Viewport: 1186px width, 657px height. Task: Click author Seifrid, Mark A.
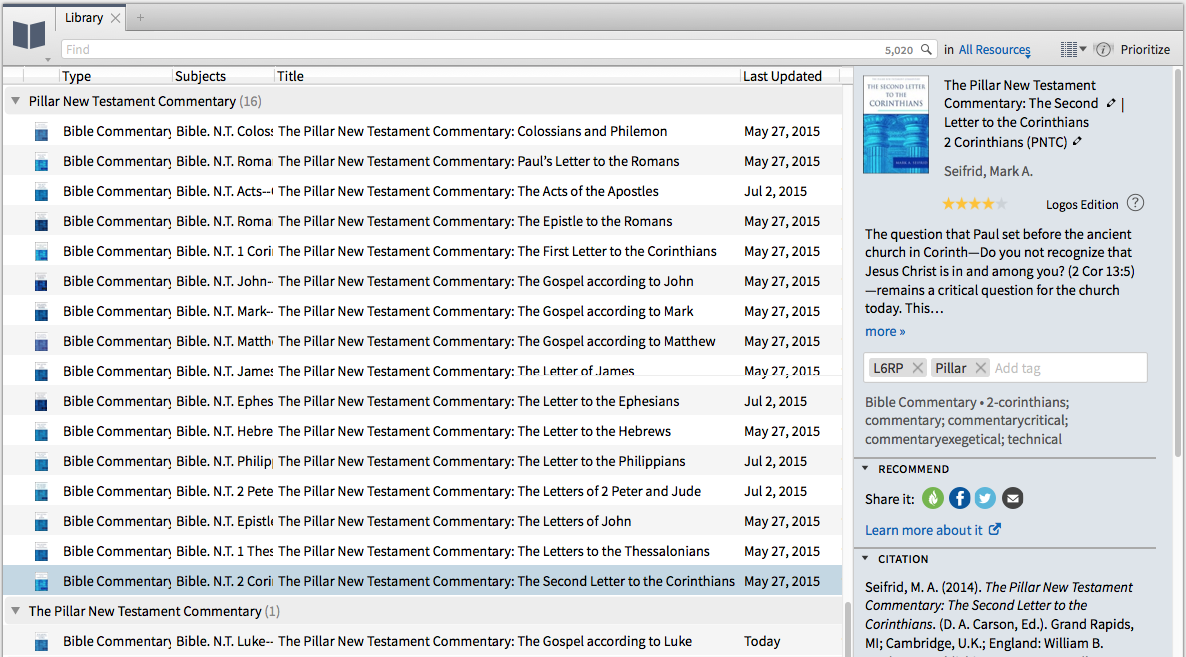tap(988, 172)
